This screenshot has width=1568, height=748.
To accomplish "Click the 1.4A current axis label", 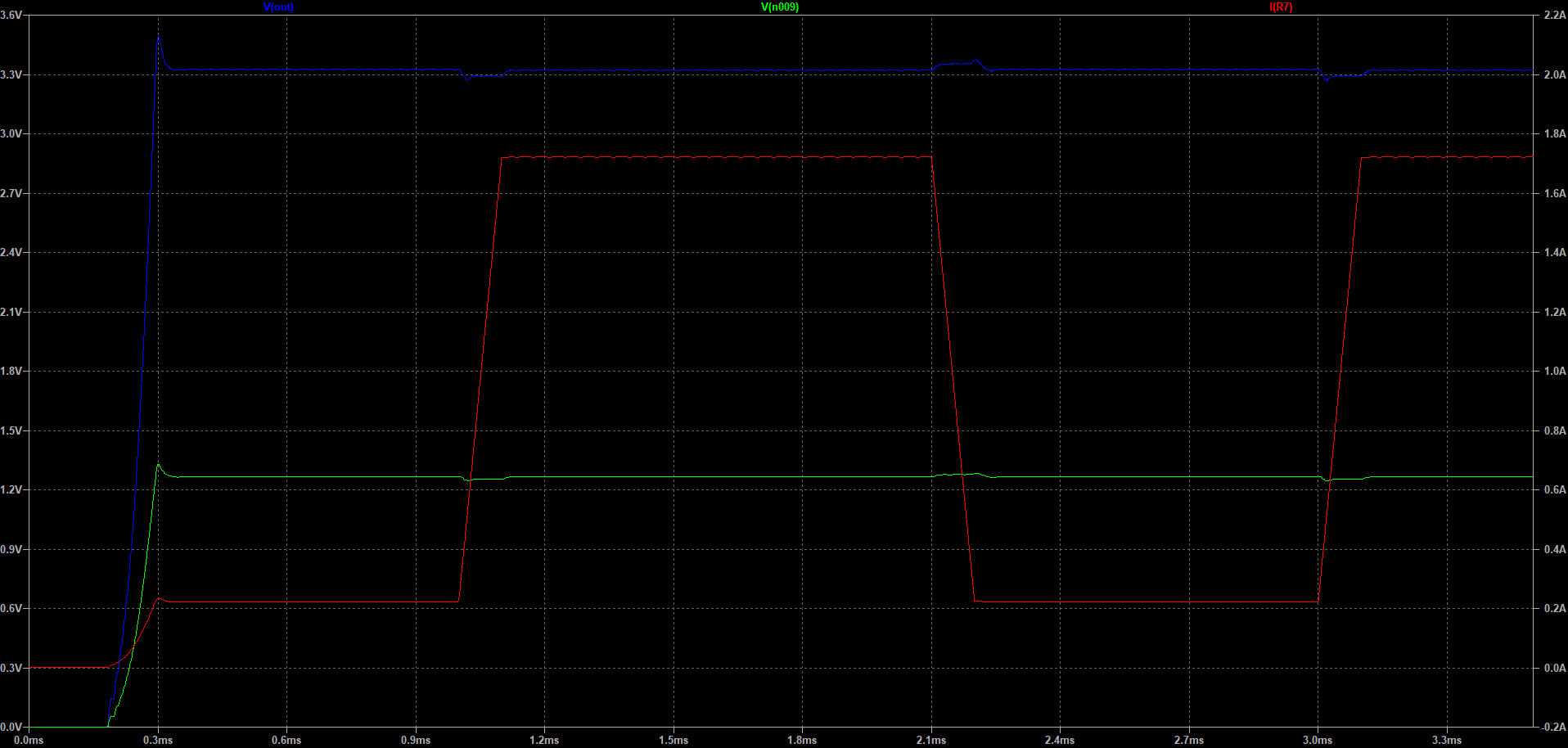I will pyautogui.click(x=1554, y=252).
